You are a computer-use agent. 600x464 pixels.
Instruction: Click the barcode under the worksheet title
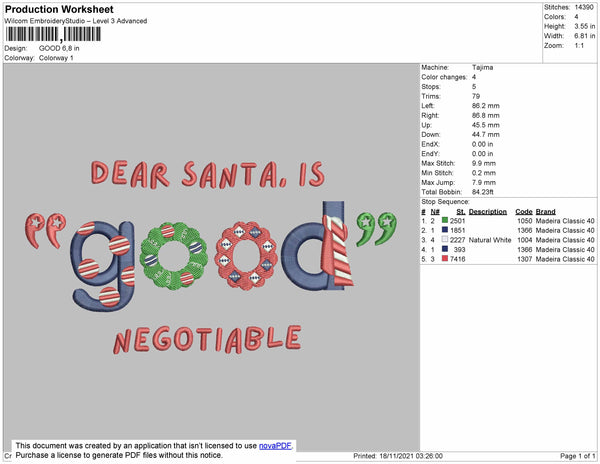pyautogui.click(x=53, y=34)
